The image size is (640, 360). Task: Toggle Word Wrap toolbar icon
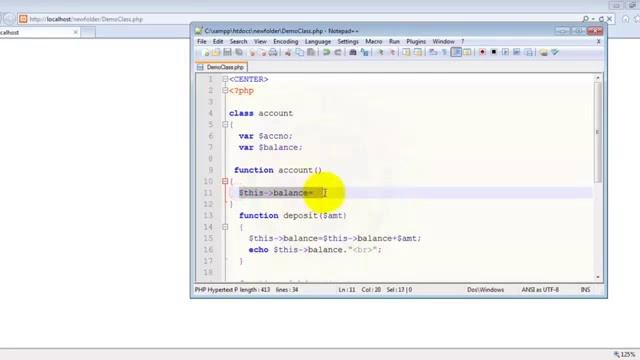[x=433, y=52]
